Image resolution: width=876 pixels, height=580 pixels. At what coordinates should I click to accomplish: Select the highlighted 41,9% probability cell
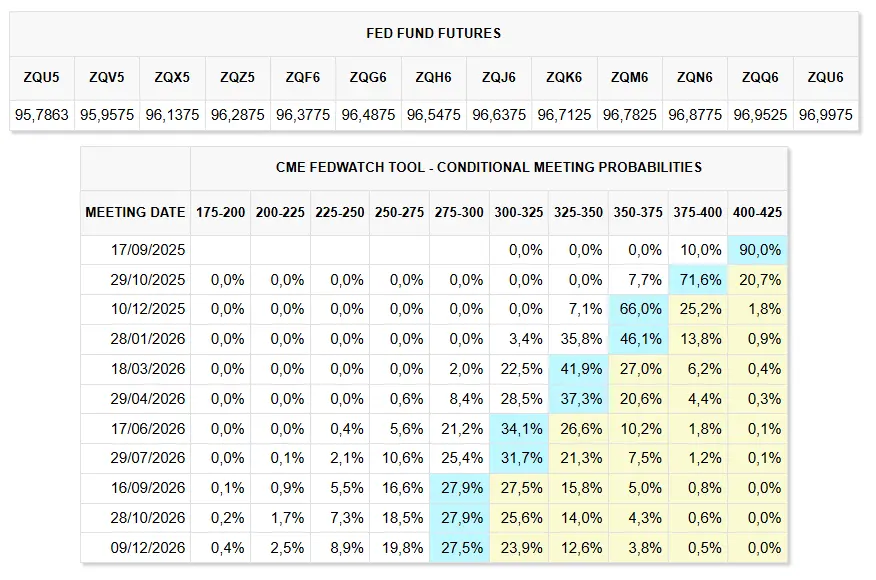(x=579, y=369)
